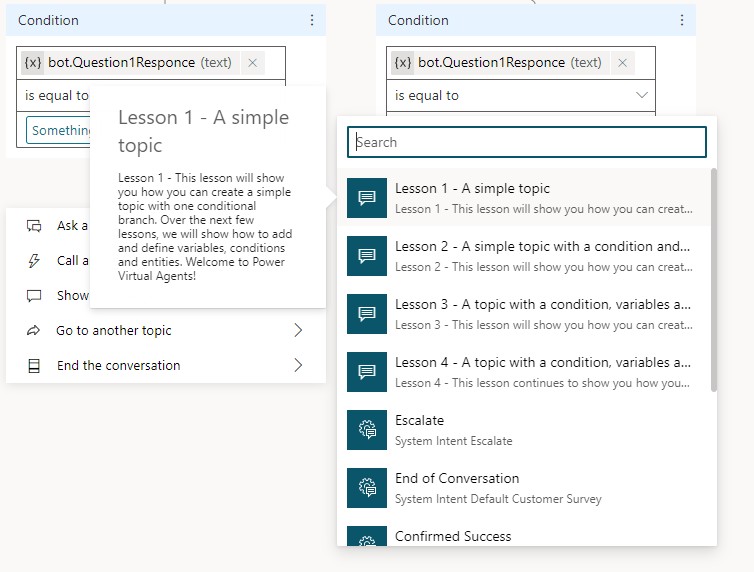The height and width of the screenshot is (572, 754).
Task: Click the {x} variable icon in right Condition
Action: click(402, 63)
